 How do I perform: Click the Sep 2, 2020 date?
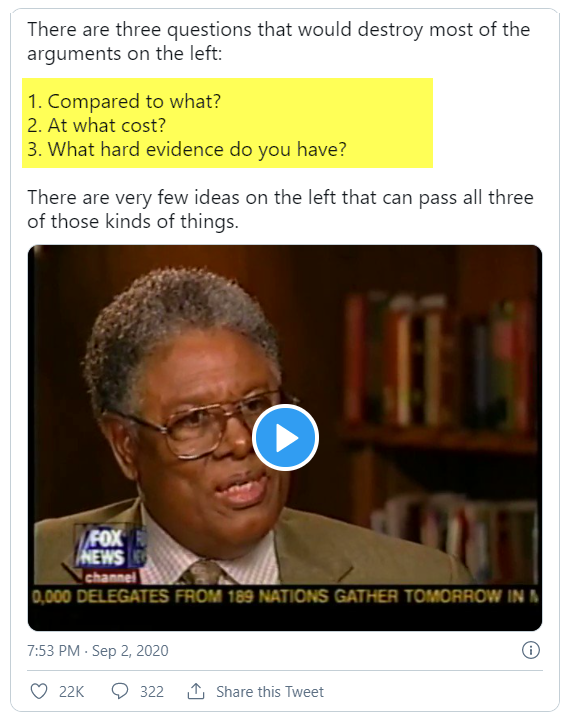[130, 651]
